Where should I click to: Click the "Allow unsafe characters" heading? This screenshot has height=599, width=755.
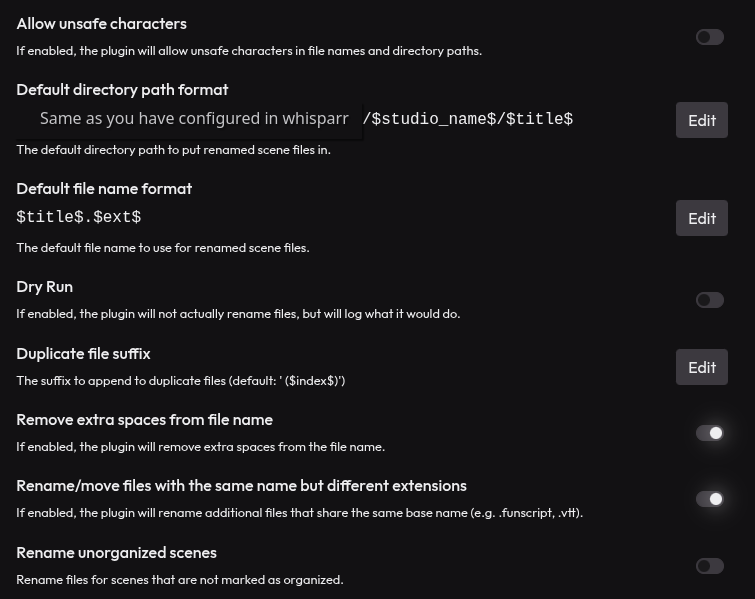point(101,23)
